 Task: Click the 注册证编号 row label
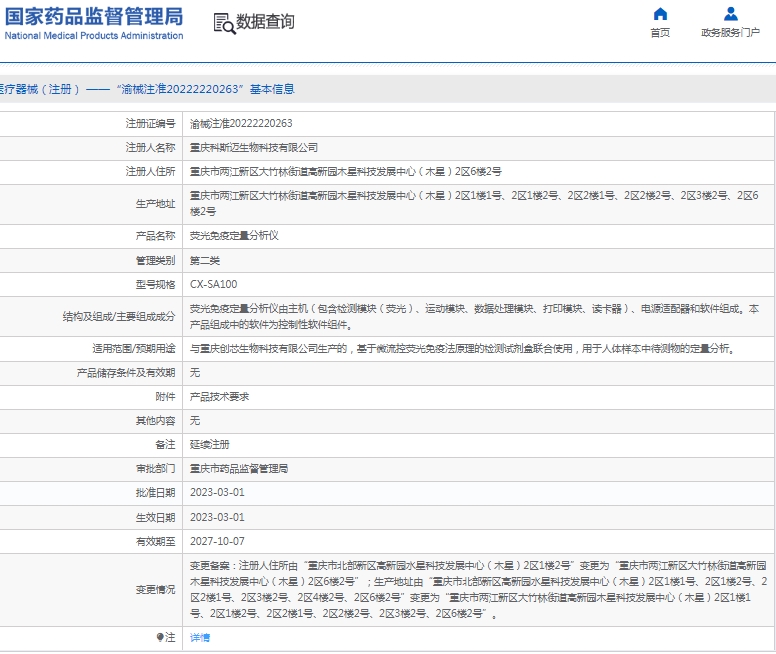pyautogui.click(x=150, y=124)
